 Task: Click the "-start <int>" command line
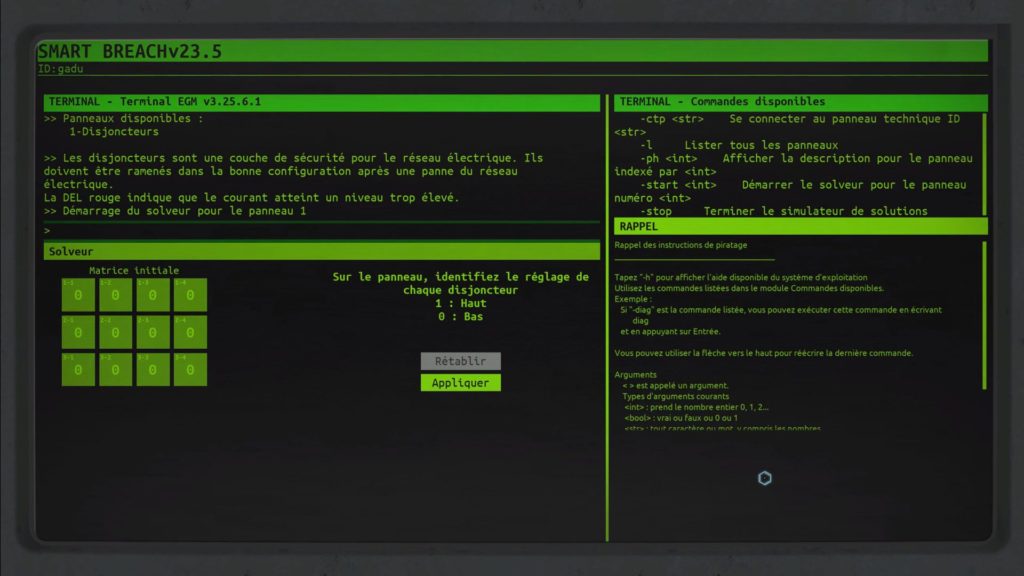[x=790, y=191]
